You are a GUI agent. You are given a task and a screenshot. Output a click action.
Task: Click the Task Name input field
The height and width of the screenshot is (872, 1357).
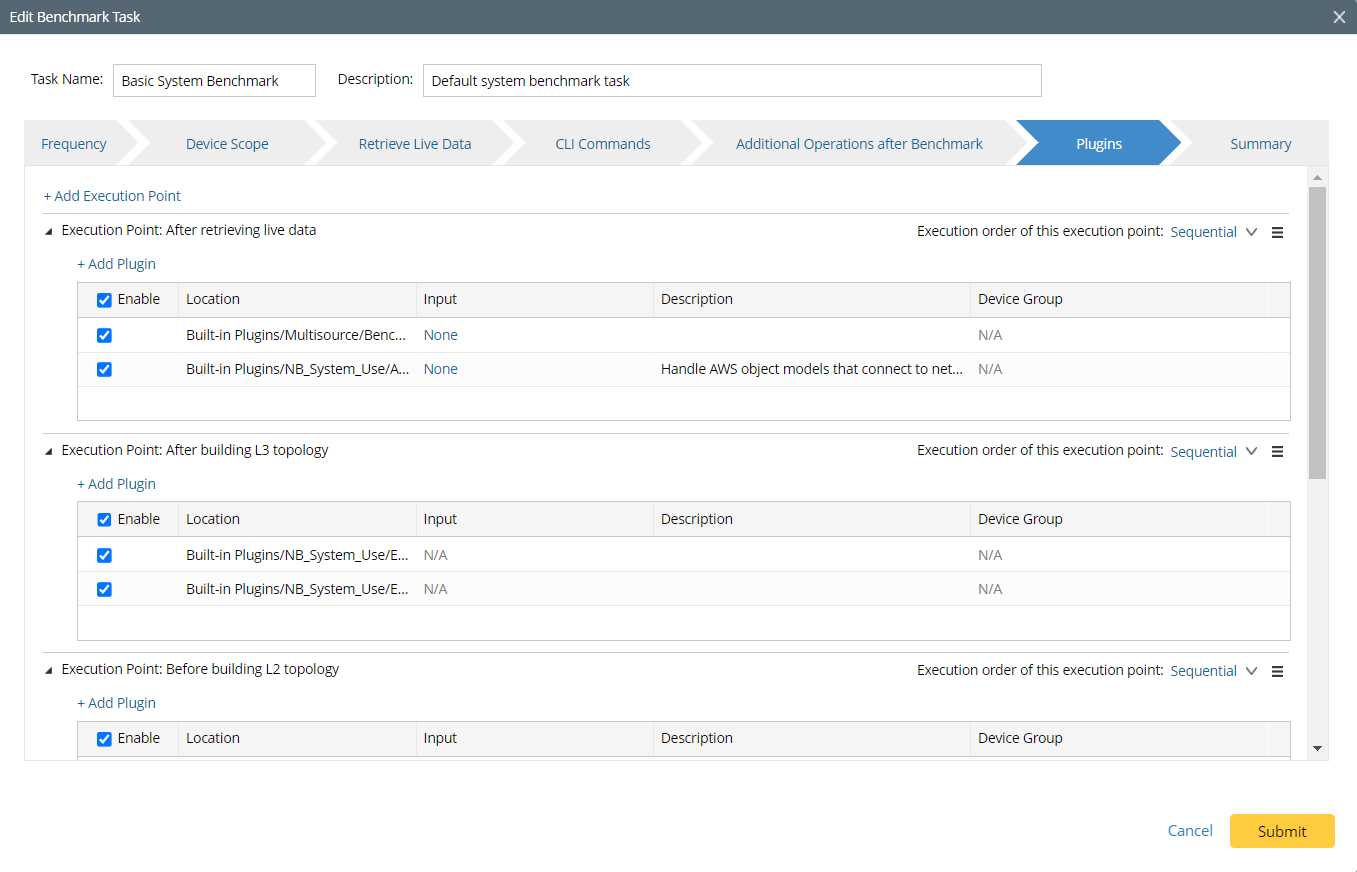(x=215, y=81)
